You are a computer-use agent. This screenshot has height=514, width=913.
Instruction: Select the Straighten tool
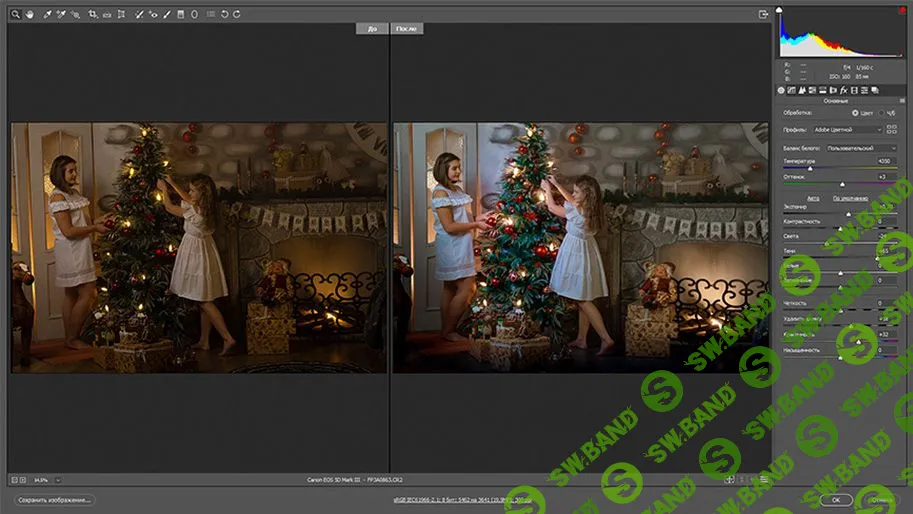[107, 14]
